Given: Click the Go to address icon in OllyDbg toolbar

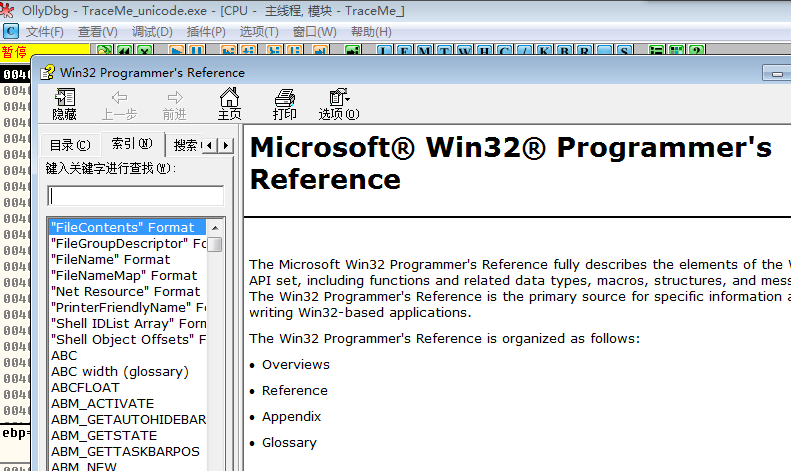Looking at the screenshot, I should click(353, 50).
